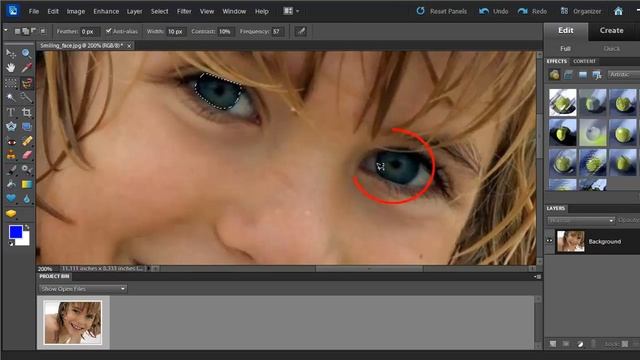The width and height of the screenshot is (640, 360).
Task: Choose New Selection mode in options bar
Action: coord(17,31)
